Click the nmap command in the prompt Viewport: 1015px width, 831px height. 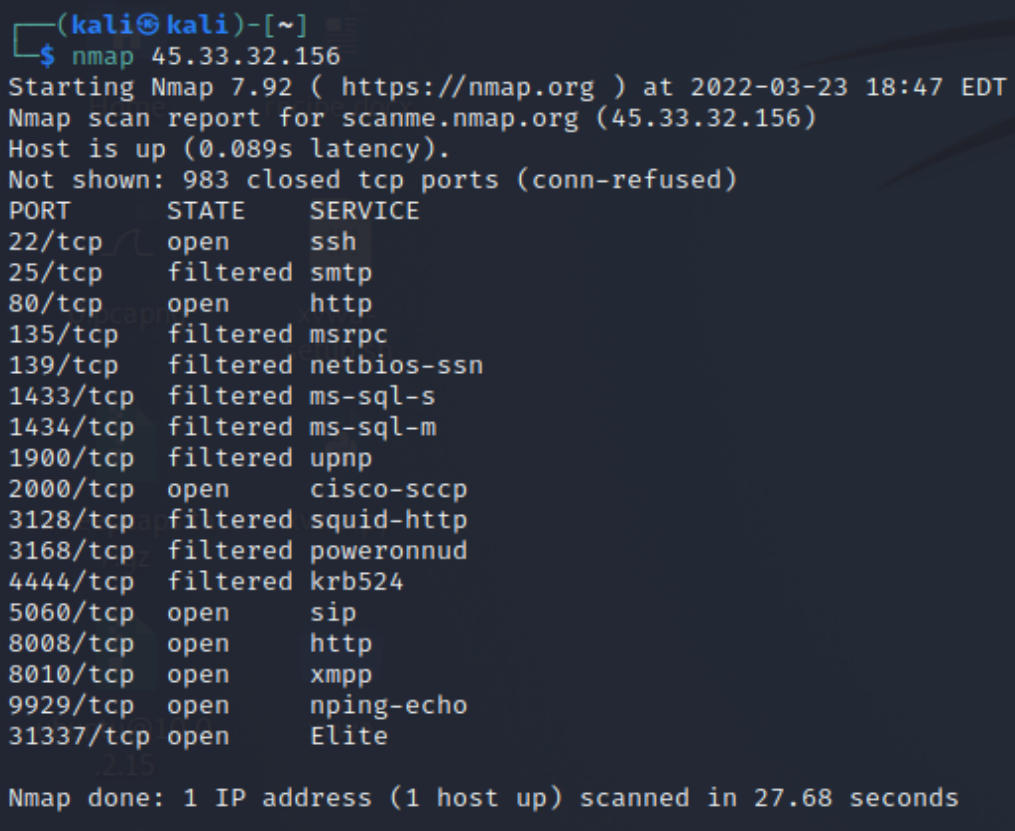(x=103, y=57)
